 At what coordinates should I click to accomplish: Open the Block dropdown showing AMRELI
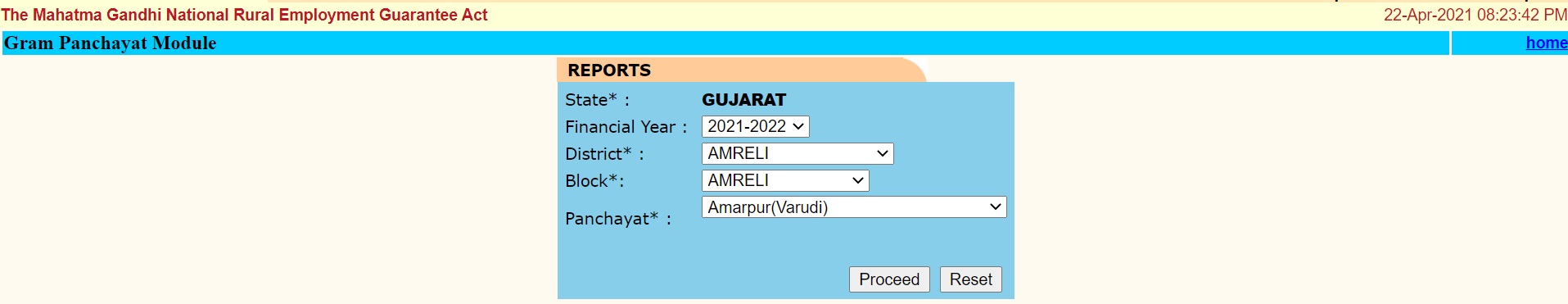tap(784, 180)
